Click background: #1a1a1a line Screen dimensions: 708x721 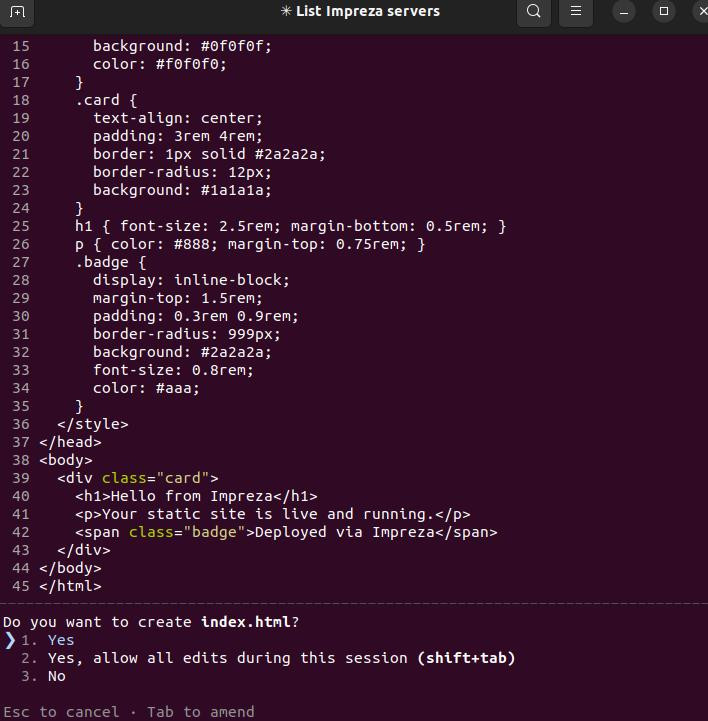point(182,190)
